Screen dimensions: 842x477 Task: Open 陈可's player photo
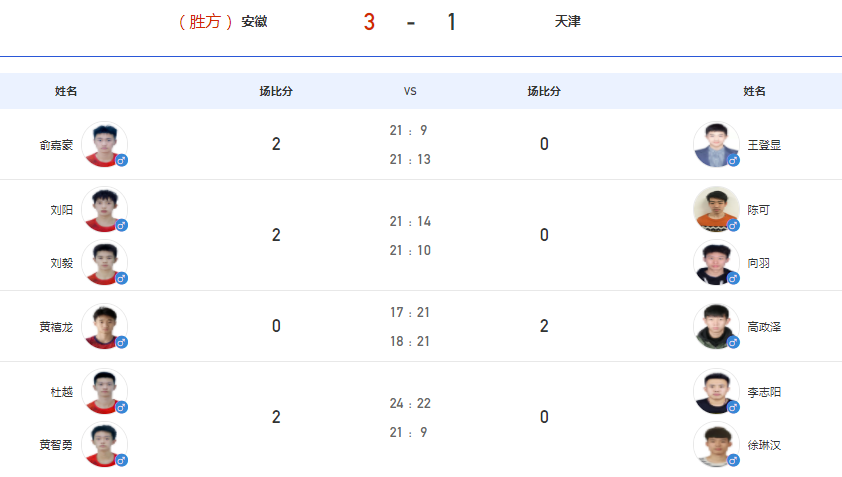[x=716, y=209]
